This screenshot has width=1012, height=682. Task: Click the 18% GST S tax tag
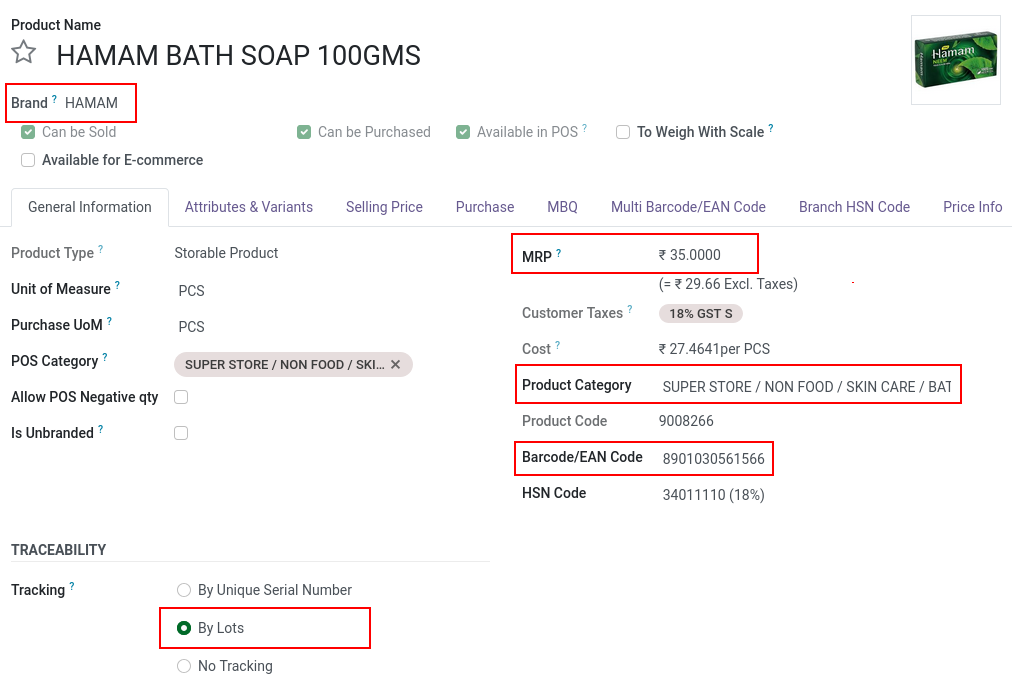pyautogui.click(x=700, y=314)
